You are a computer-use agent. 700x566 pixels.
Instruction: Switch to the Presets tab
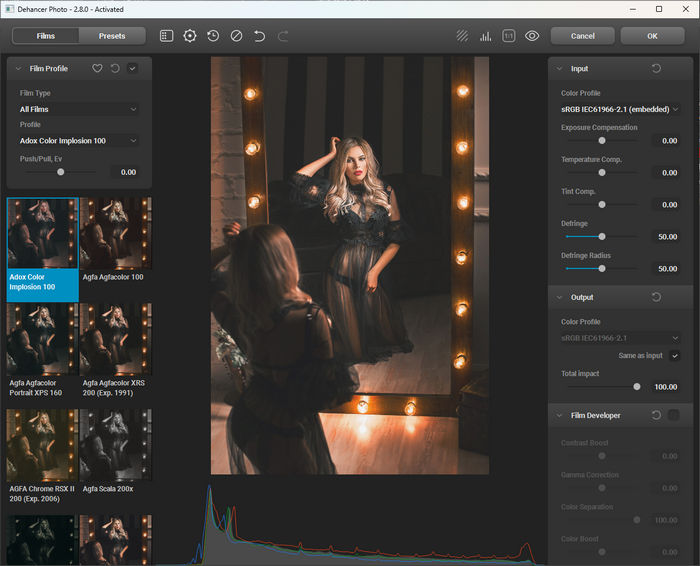click(x=112, y=36)
